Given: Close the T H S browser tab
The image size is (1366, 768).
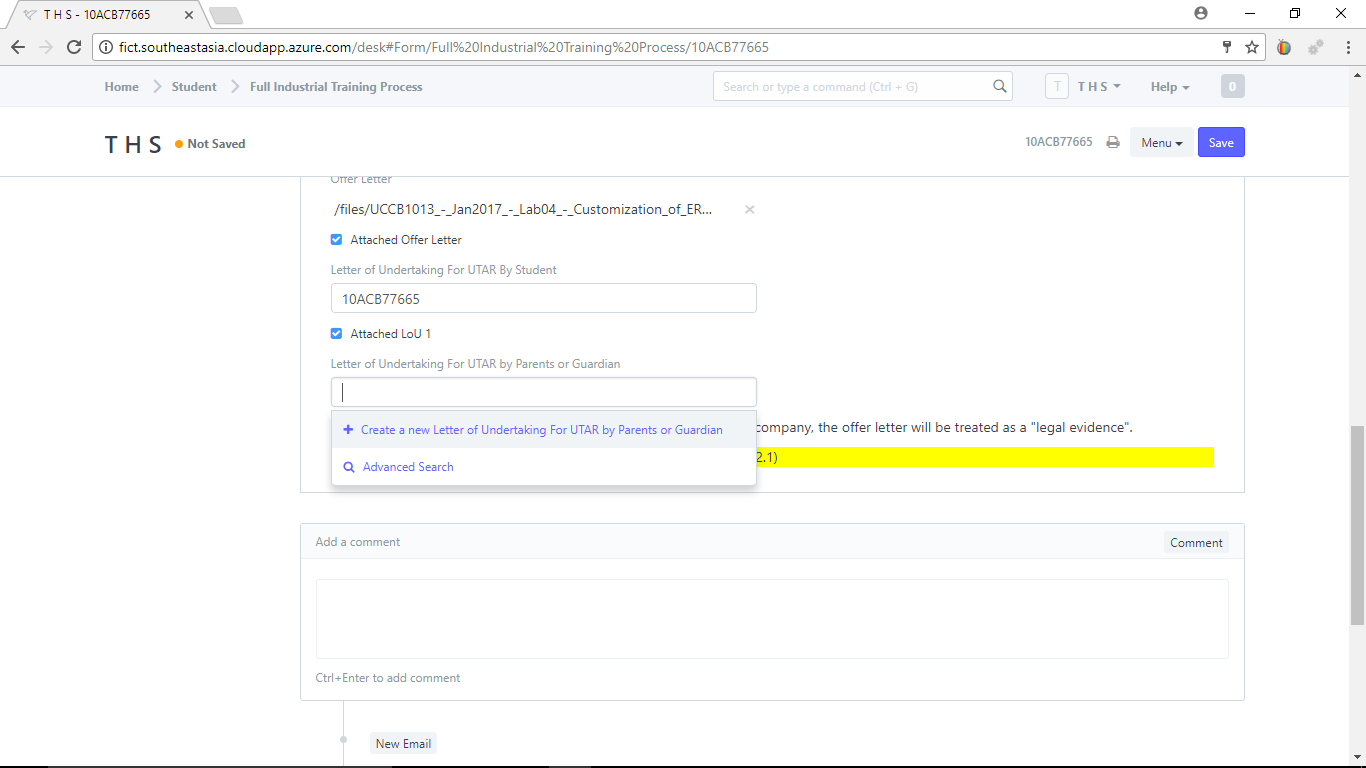Looking at the screenshot, I should 189,15.
